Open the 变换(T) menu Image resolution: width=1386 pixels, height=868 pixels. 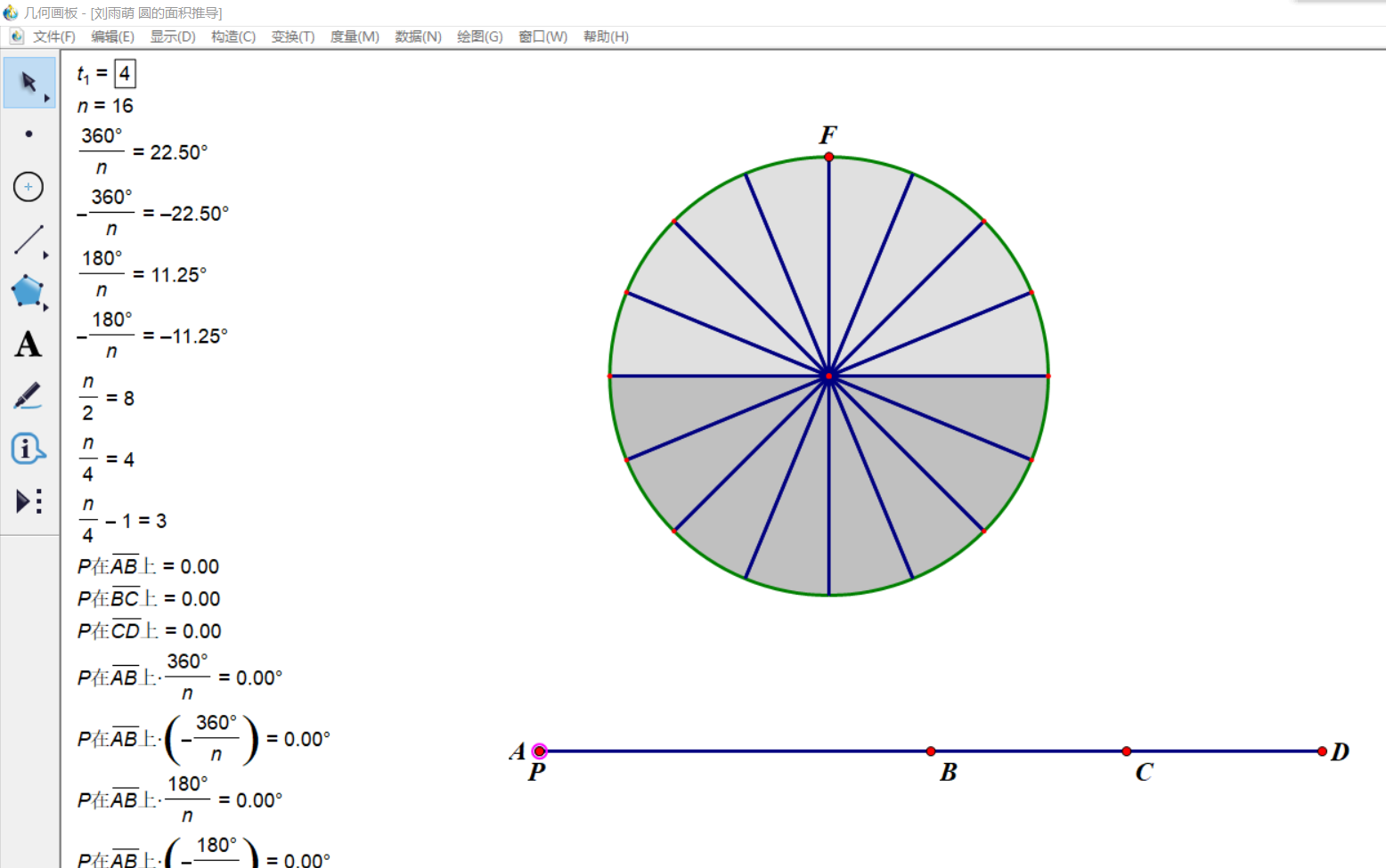click(293, 37)
